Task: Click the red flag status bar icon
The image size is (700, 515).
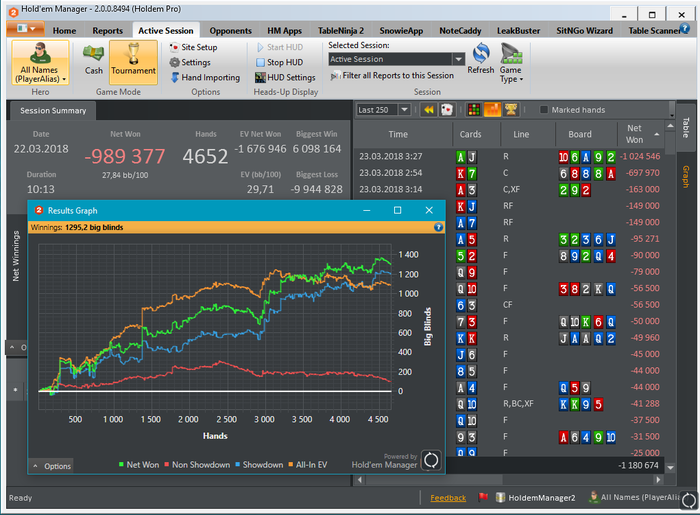Action: point(483,497)
